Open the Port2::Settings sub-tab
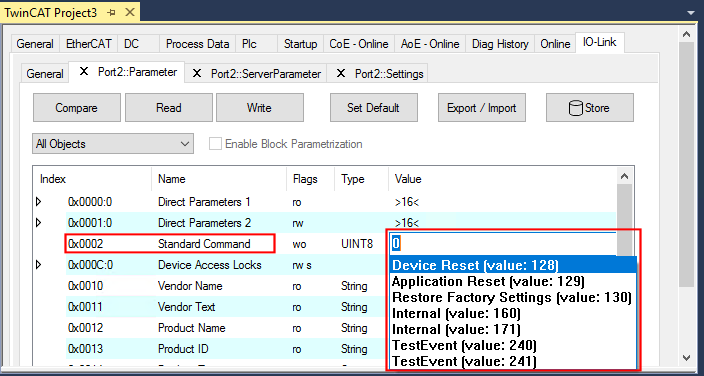 click(389, 74)
